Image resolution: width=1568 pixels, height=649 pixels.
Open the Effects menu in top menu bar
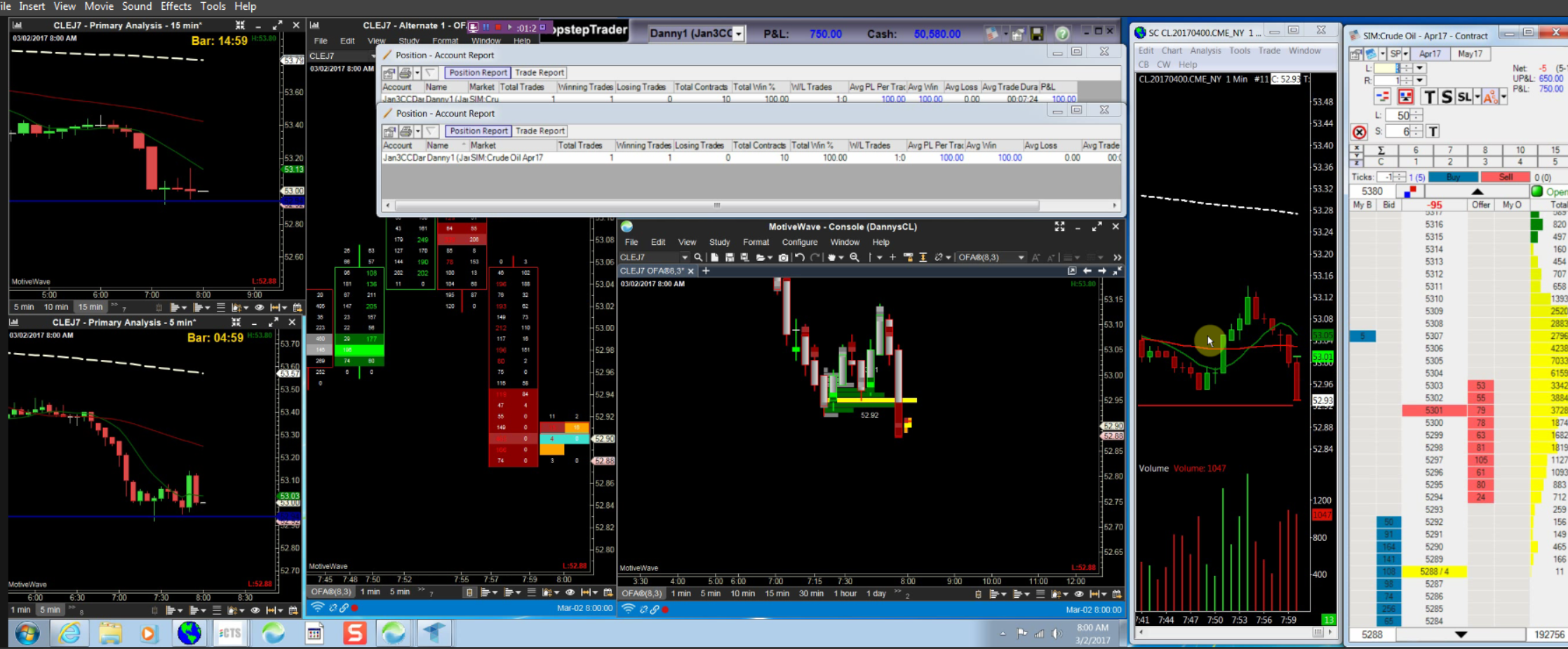176,6
